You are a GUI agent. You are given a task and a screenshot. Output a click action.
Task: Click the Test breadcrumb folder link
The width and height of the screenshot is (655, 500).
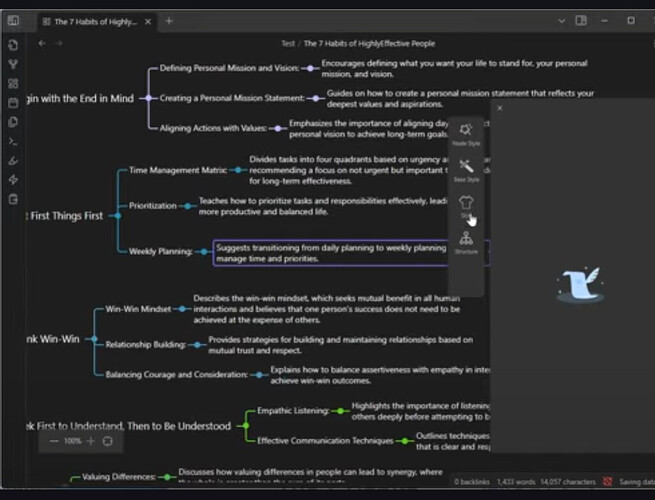click(288, 43)
